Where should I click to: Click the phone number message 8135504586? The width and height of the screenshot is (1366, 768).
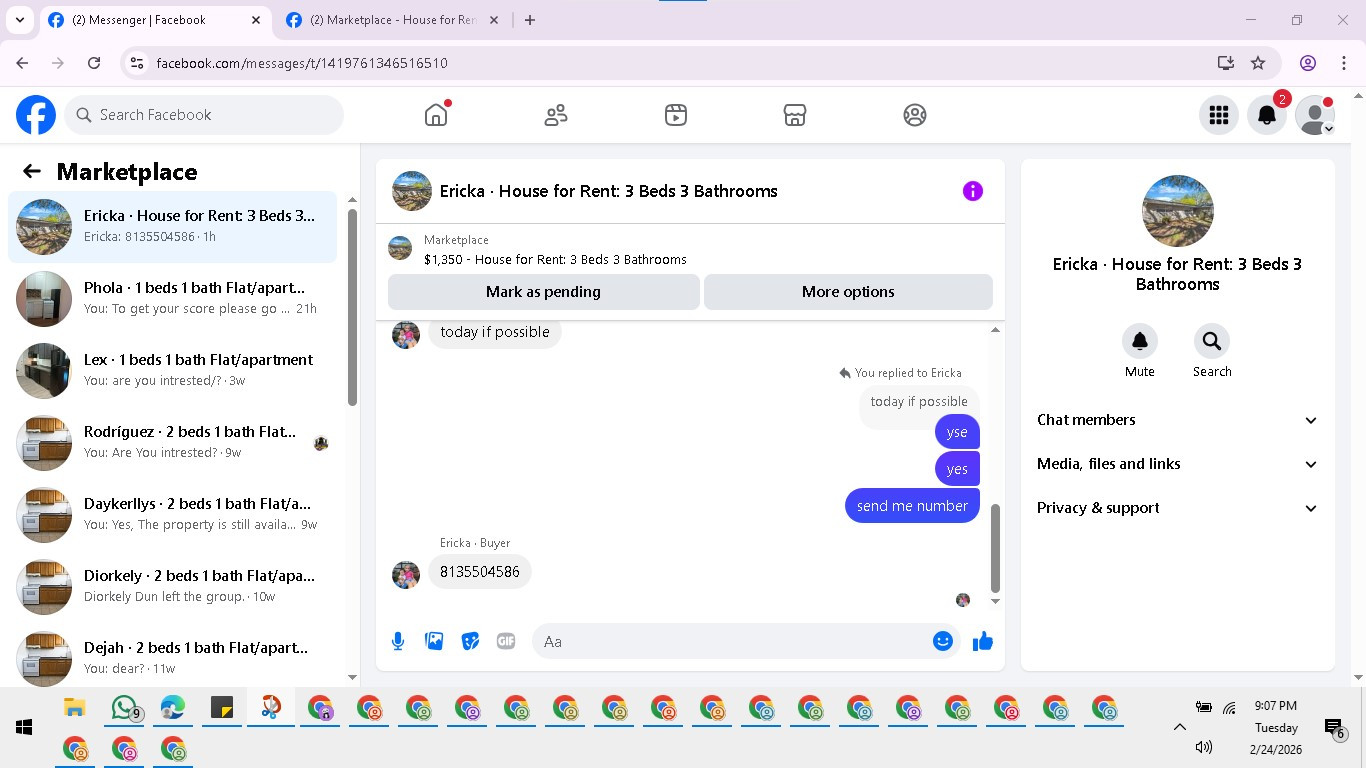point(480,572)
